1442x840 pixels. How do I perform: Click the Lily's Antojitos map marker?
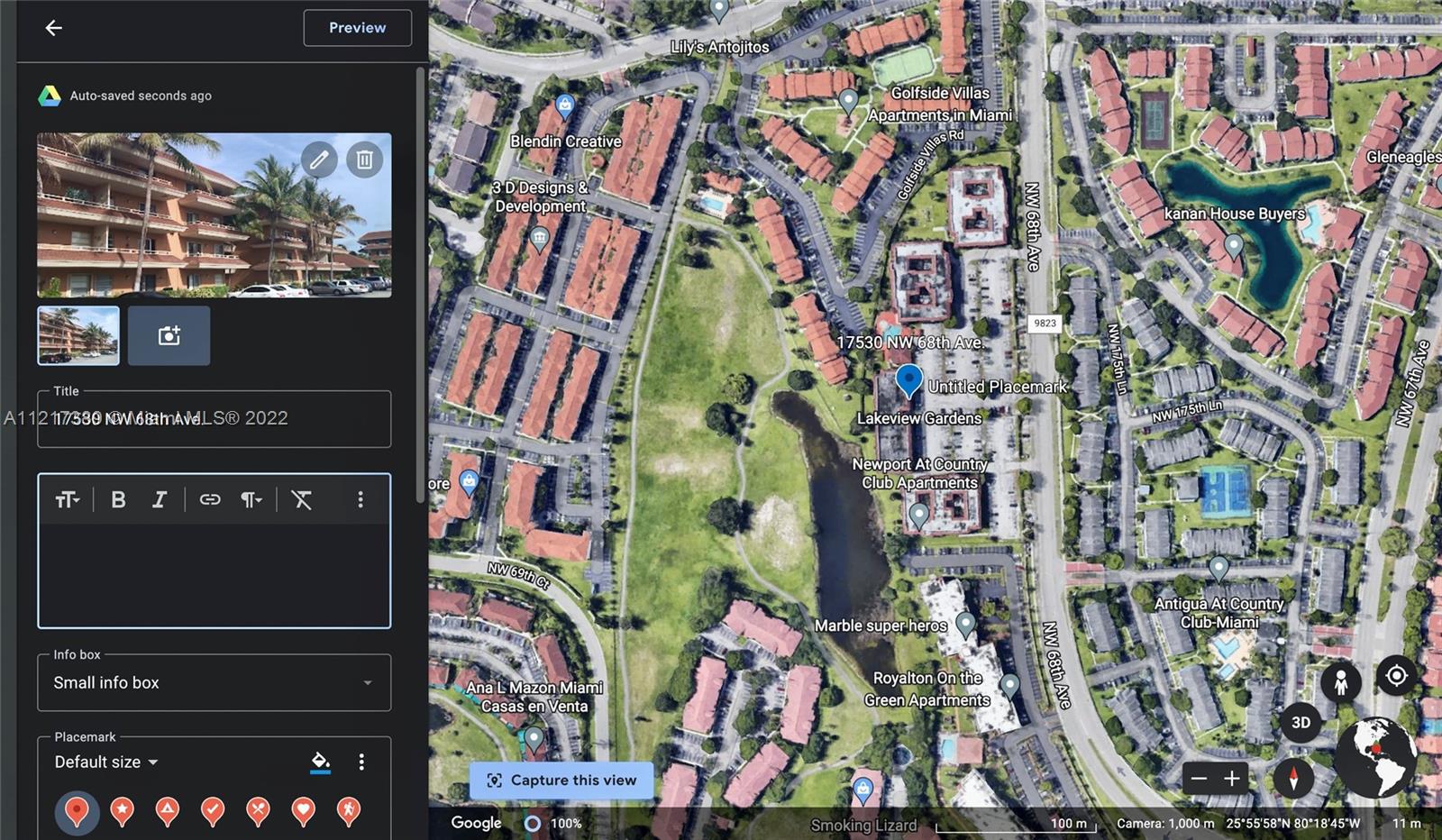(x=718, y=12)
